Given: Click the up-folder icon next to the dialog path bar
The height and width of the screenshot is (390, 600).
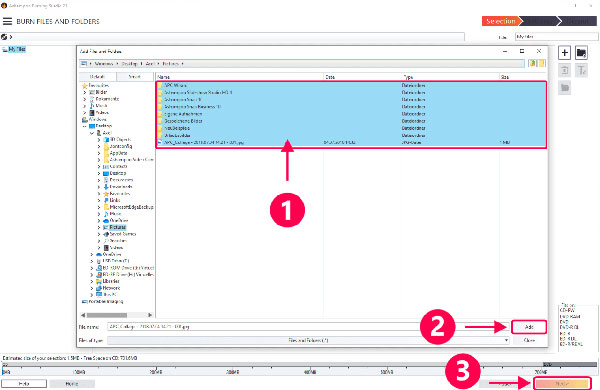Looking at the screenshot, I should (532, 64).
